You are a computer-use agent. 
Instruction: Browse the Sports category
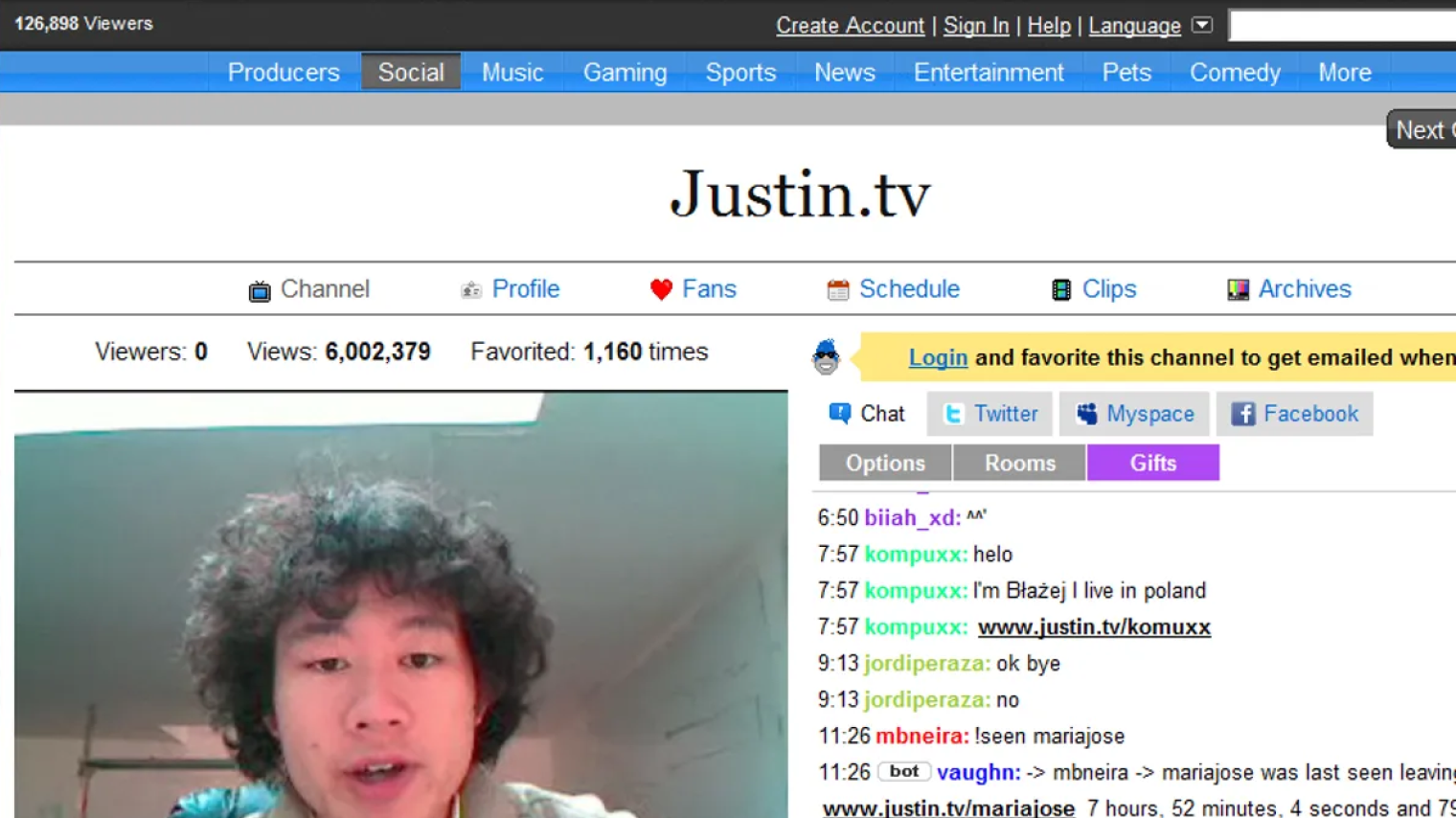tap(740, 72)
